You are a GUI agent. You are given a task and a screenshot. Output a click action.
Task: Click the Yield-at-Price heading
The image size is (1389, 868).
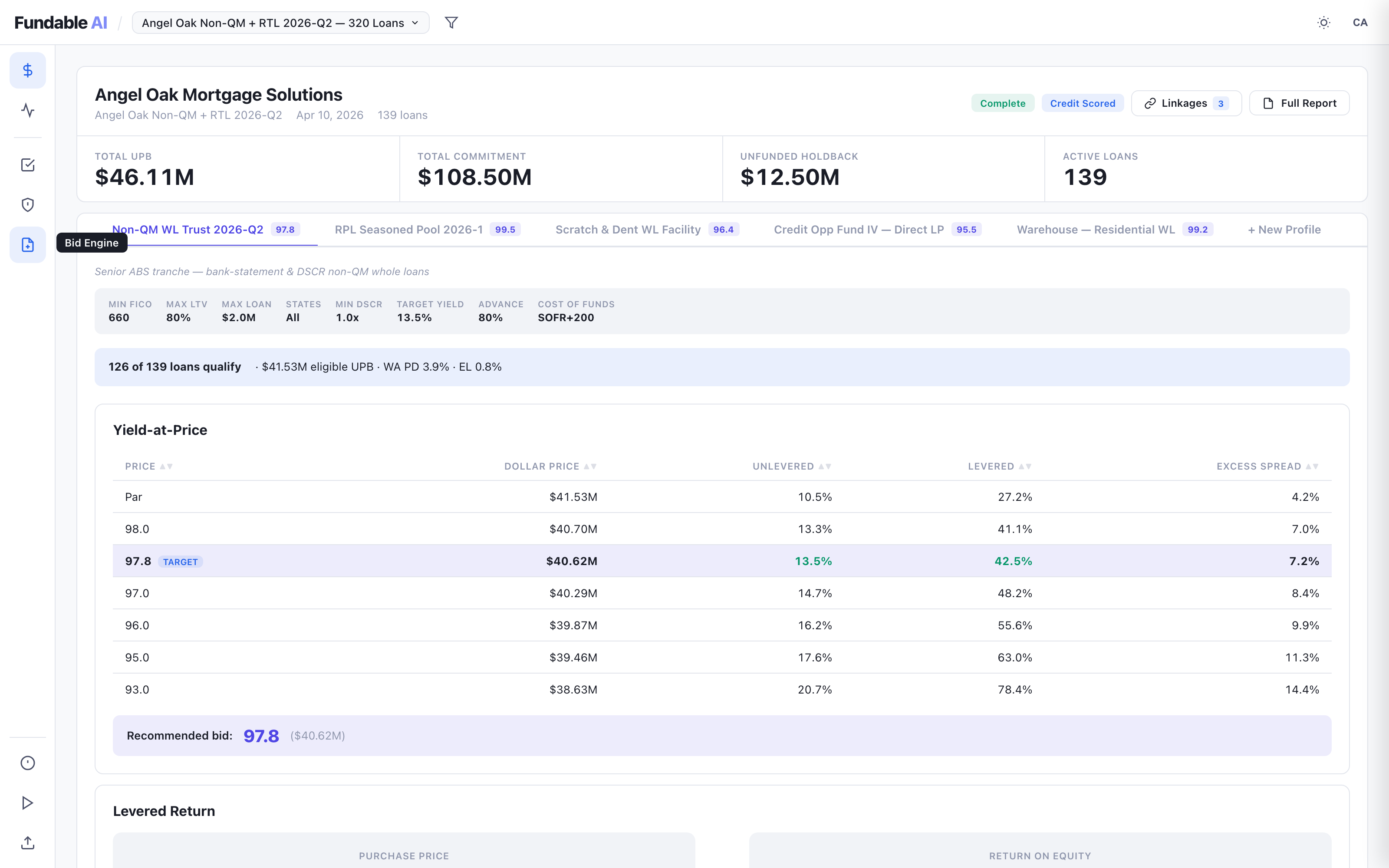pyautogui.click(x=160, y=430)
